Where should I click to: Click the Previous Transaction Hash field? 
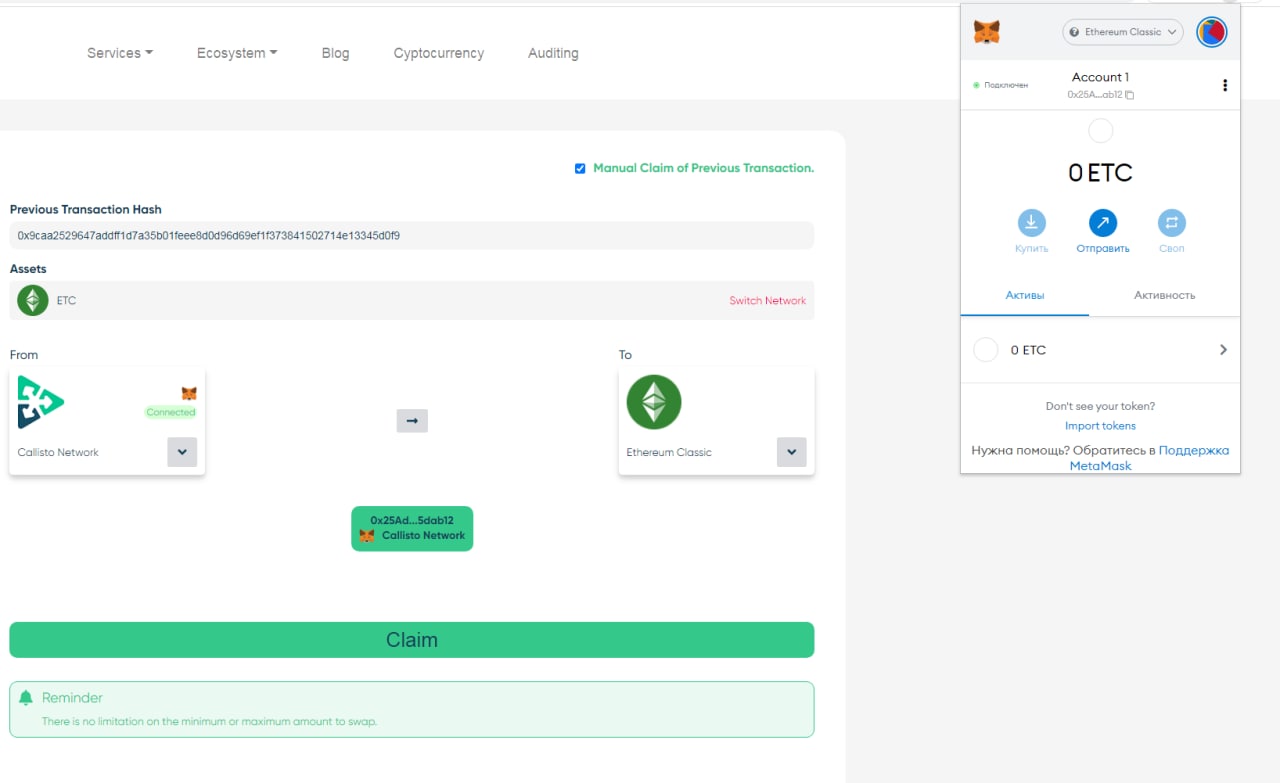click(x=412, y=236)
